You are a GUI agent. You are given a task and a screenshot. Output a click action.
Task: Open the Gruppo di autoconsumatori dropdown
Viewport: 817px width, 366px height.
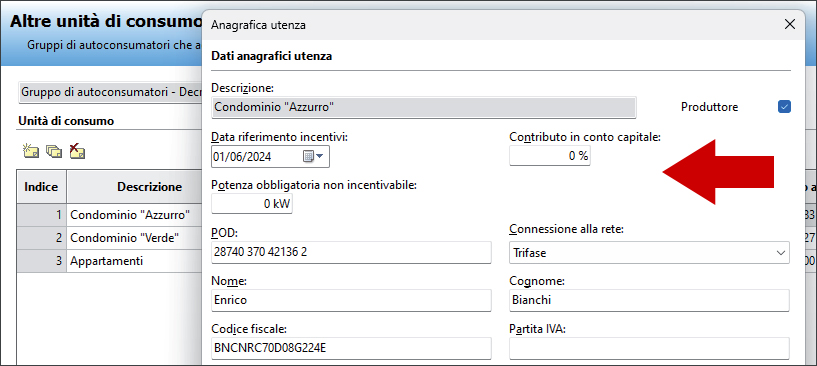click(111, 93)
